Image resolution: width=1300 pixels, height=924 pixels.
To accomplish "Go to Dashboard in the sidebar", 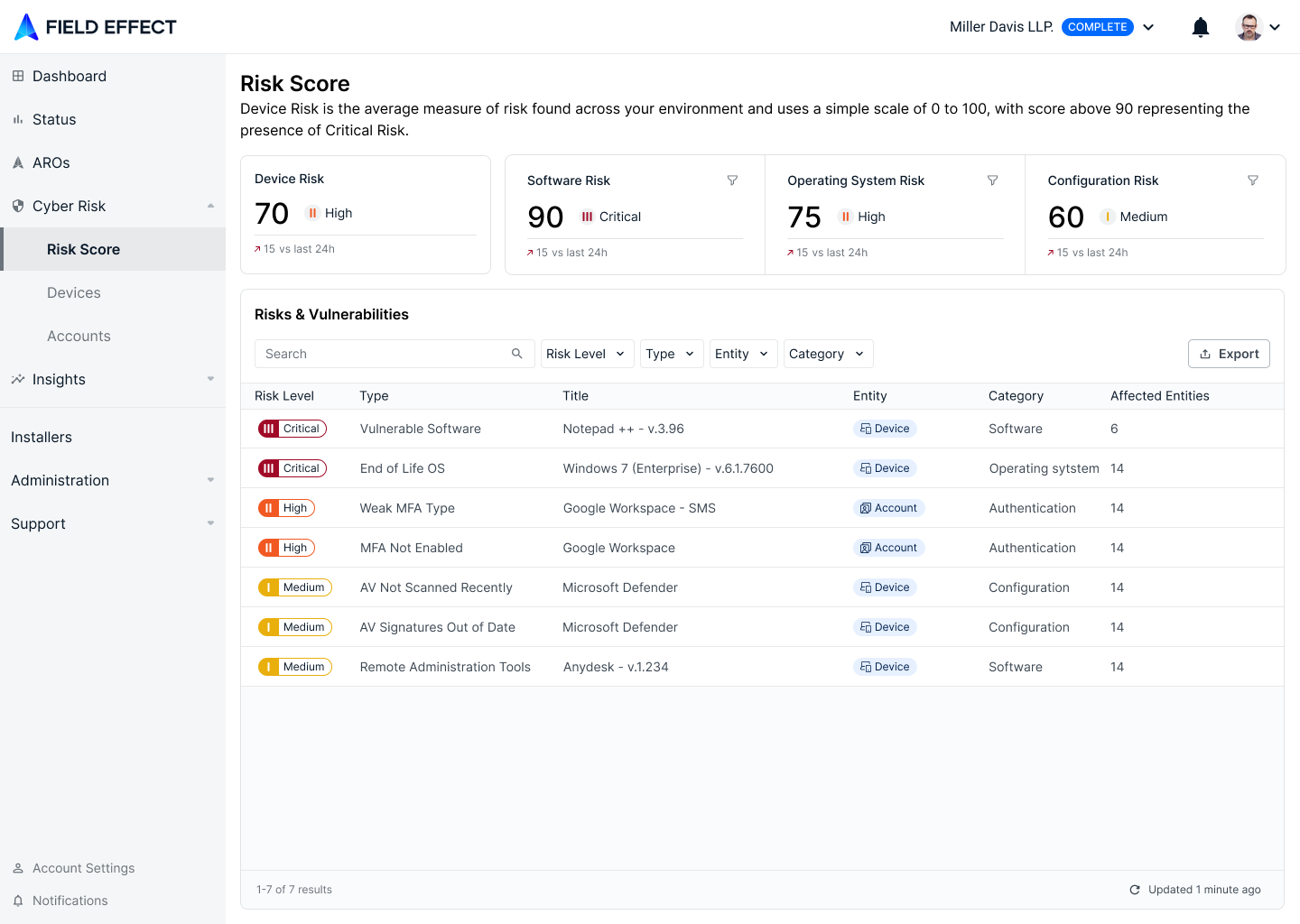I will tap(113, 76).
